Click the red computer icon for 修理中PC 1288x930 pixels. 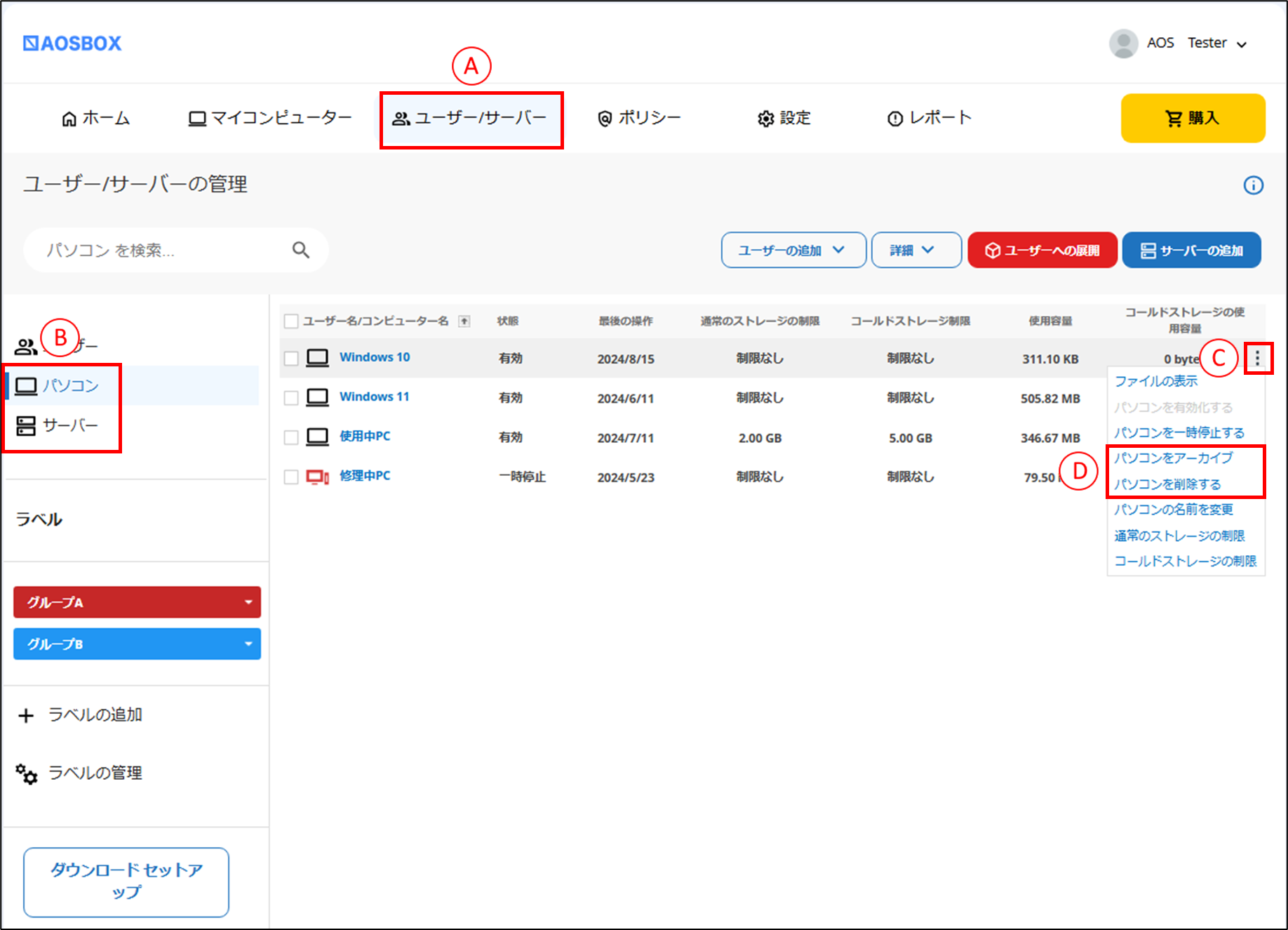(318, 477)
